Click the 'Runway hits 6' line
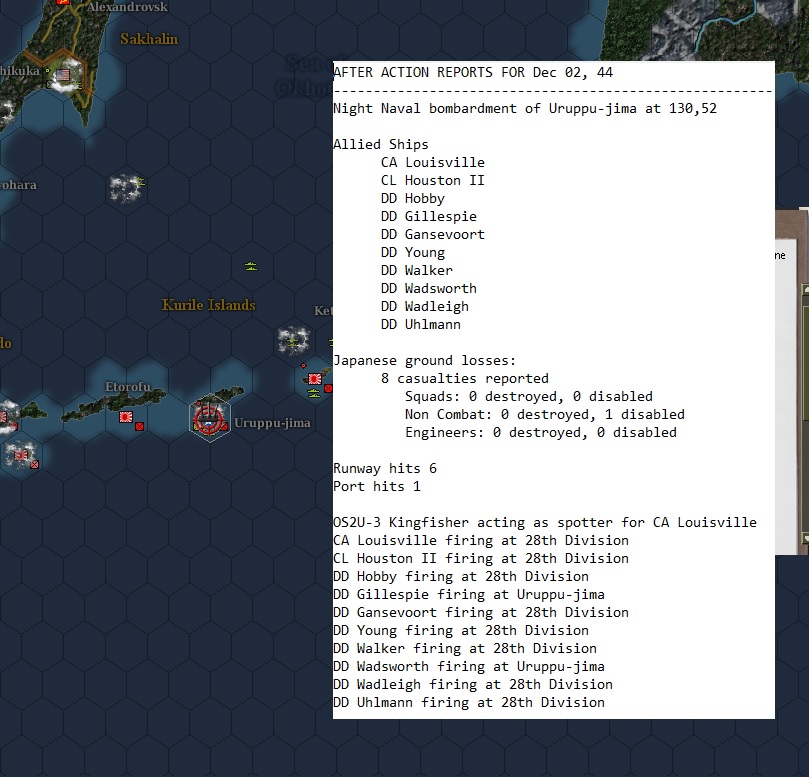809x777 pixels. (385, 468)
